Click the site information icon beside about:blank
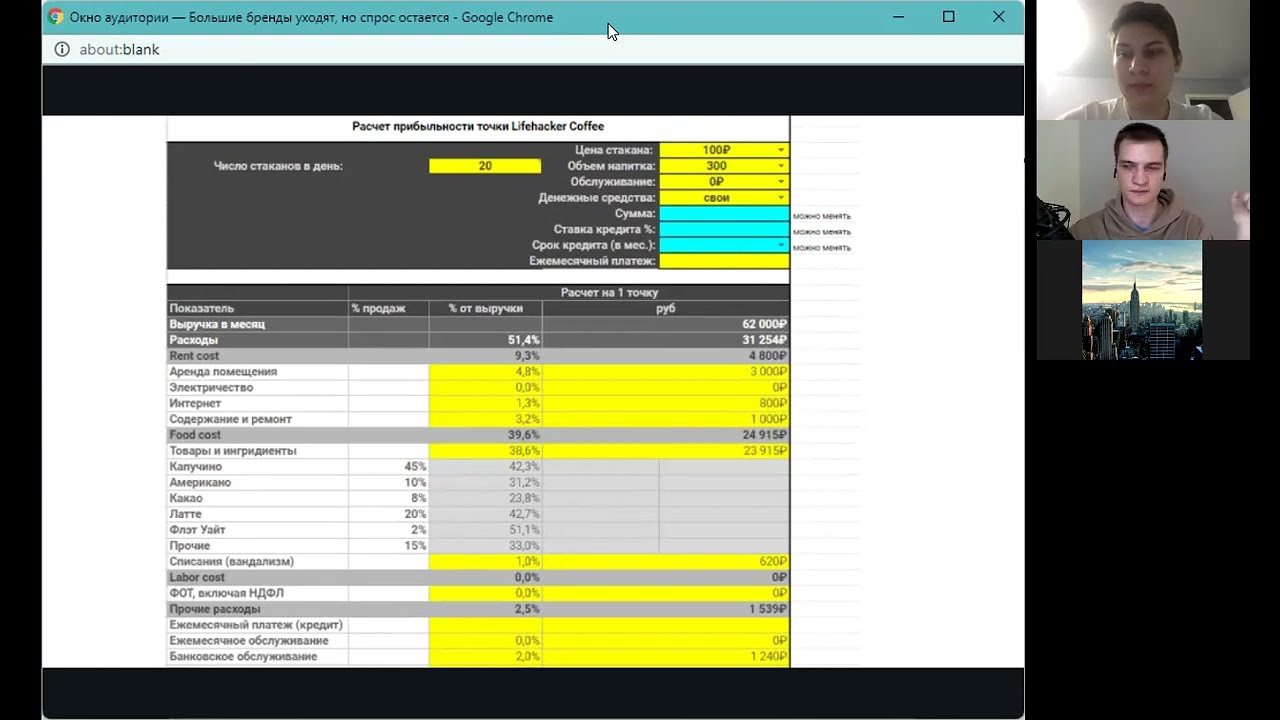The height and width of the screenshot is (720, 1280). [62, 49]
